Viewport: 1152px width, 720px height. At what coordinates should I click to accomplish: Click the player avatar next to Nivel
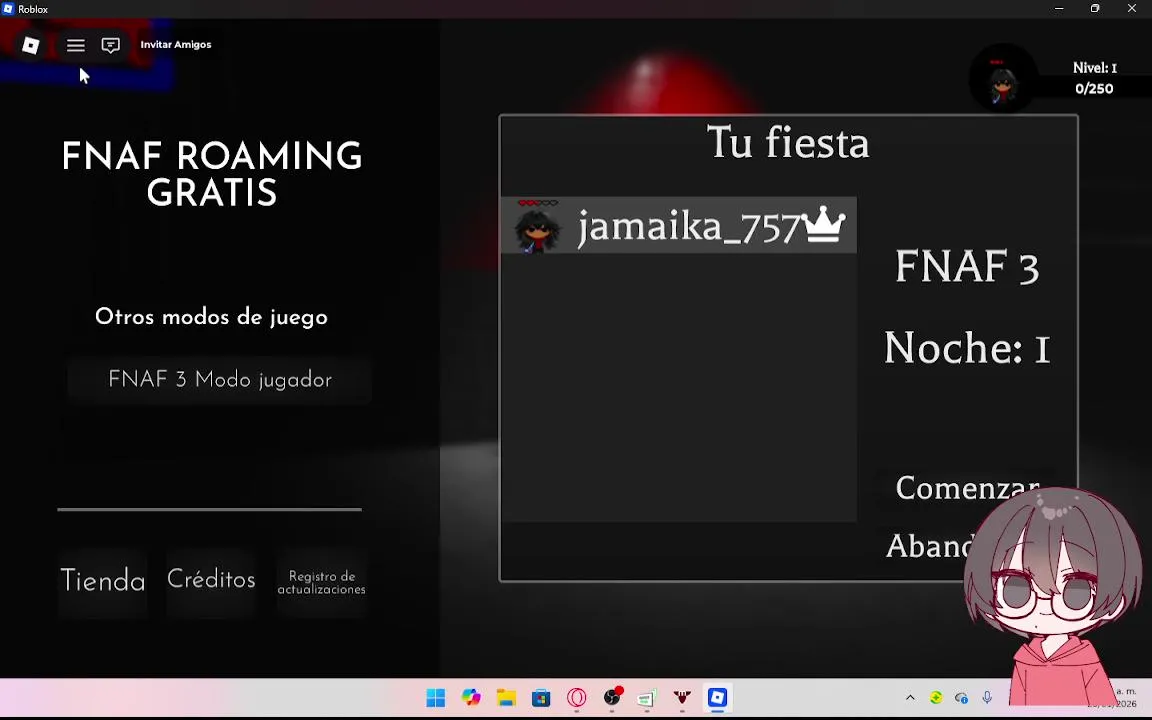click(1003, 79)
